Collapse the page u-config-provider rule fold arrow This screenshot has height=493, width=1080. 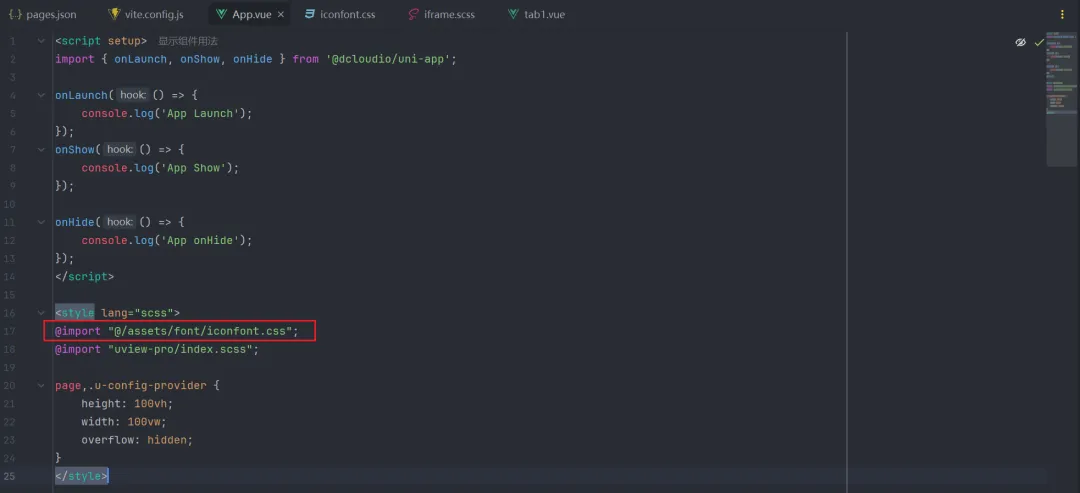pos(41,386)
